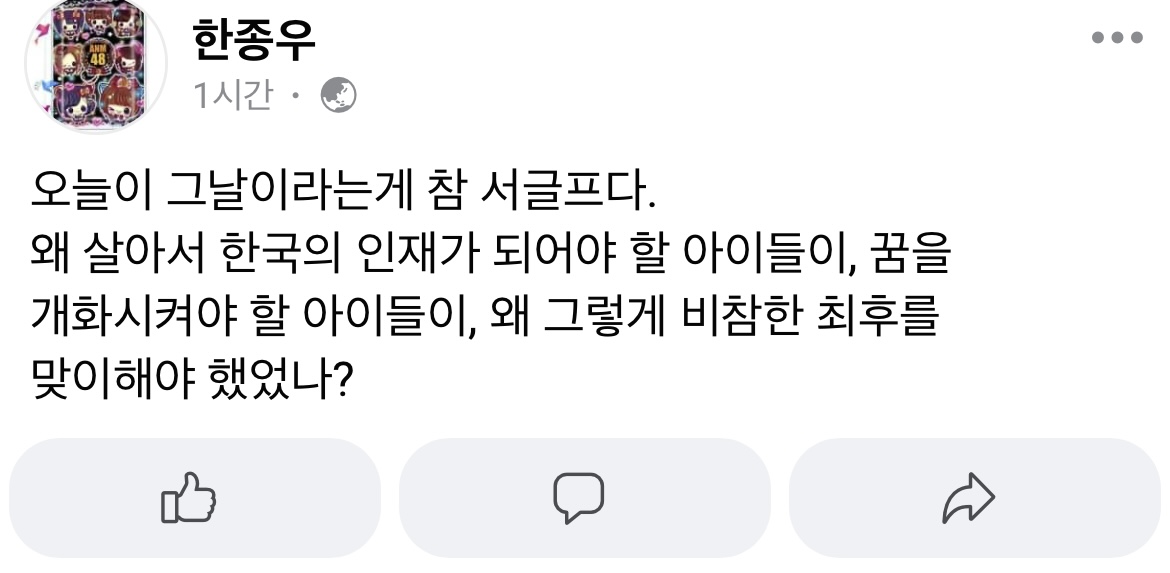Open comments via speech bubble icon
Viewport: 1170px width, 573px height.
(579, 498)
